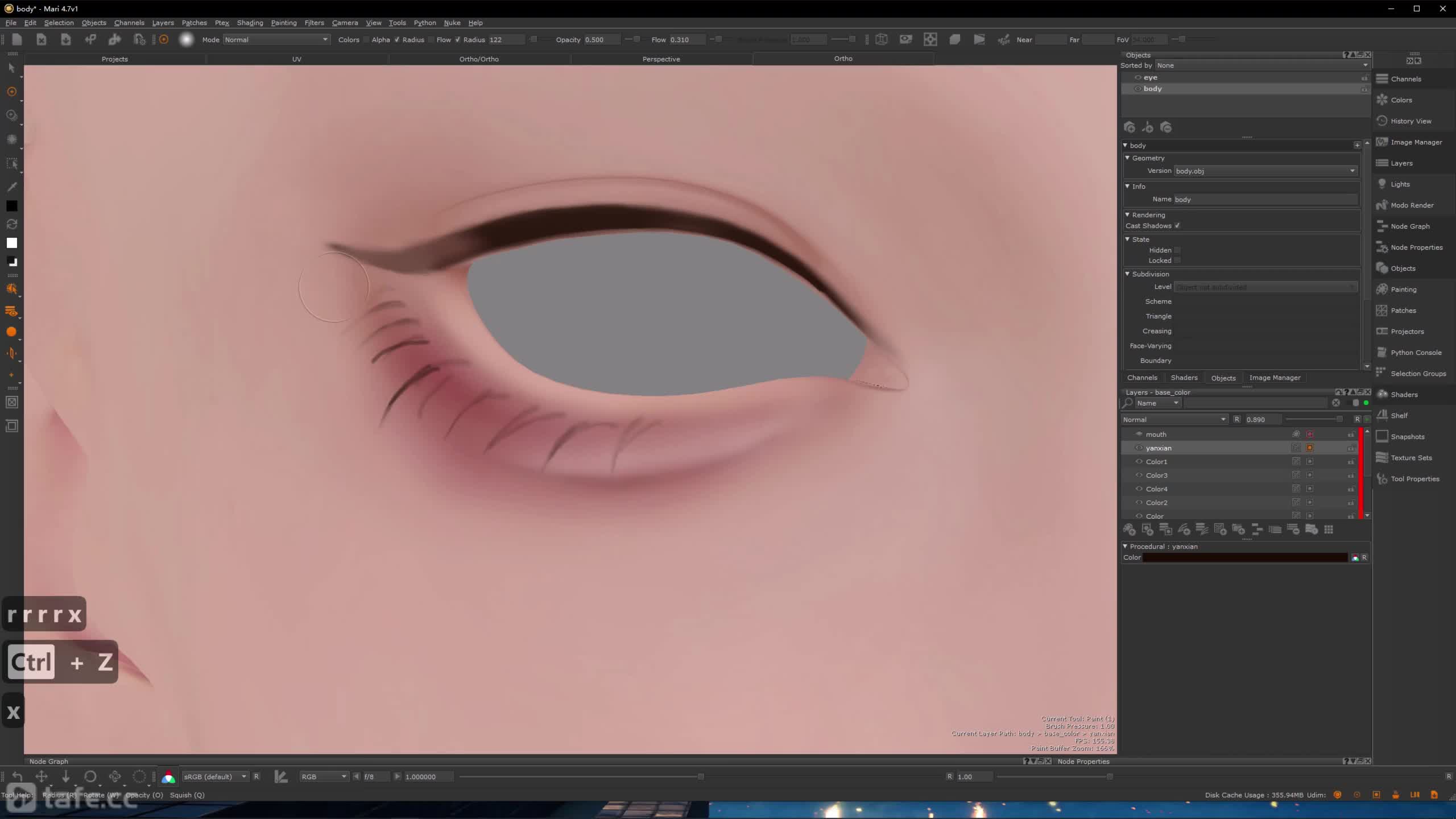Toggle visibility of Color1 layer
Viewport: 1456px width, 819px height.
(1139, 462)
